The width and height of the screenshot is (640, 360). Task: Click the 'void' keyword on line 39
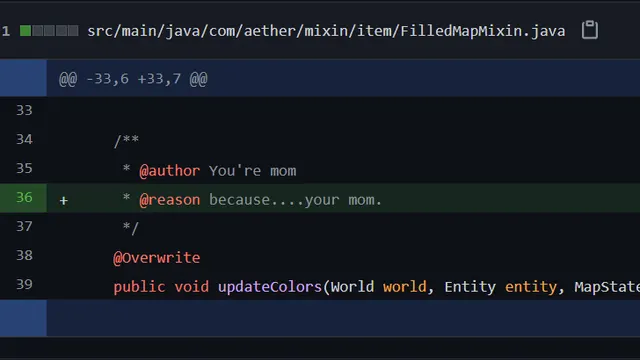tap(191, 287)
